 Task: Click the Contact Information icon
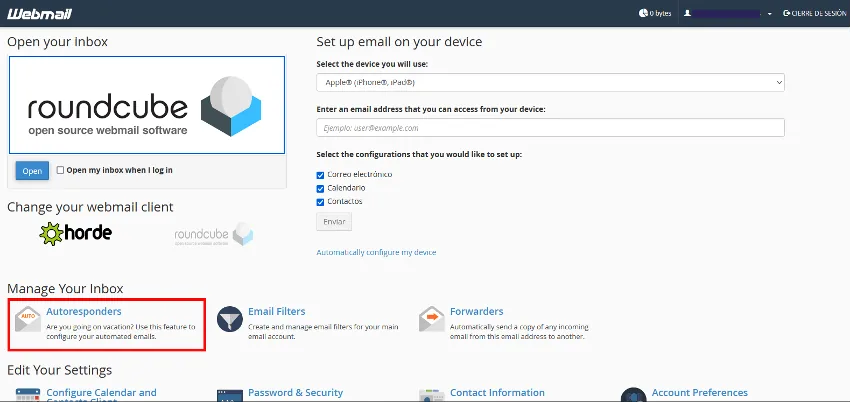[431, 395]
